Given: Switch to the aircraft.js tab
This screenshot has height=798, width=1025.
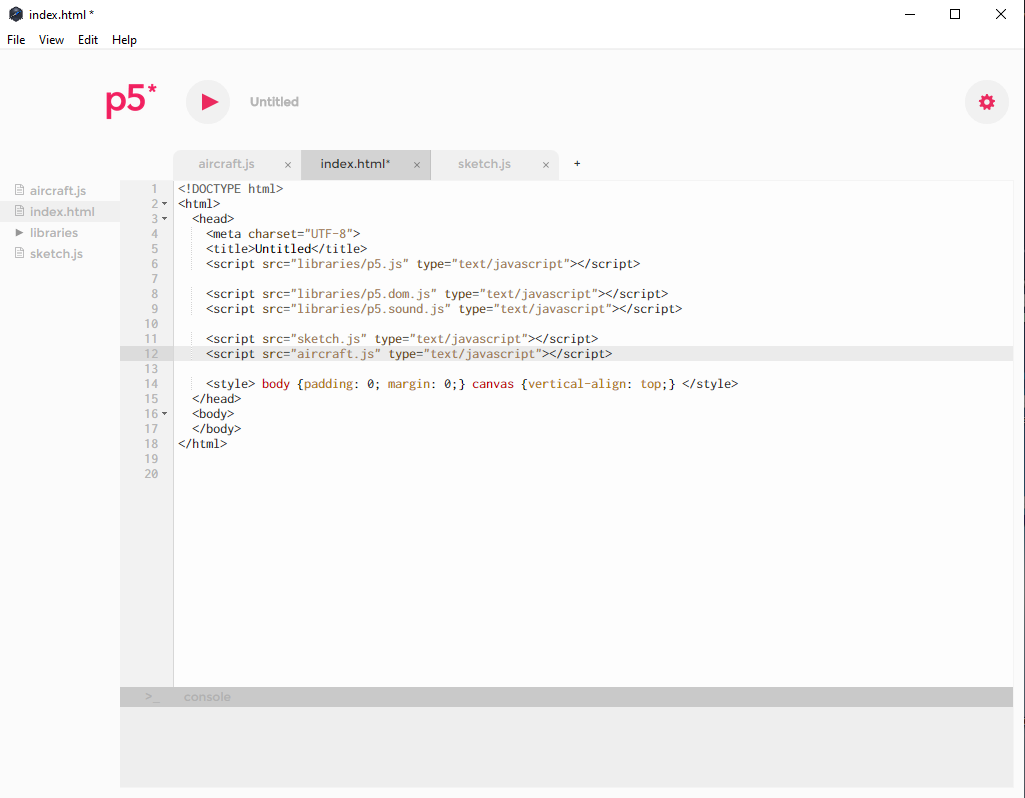Looking at the screenshot, I should (226, 164).
